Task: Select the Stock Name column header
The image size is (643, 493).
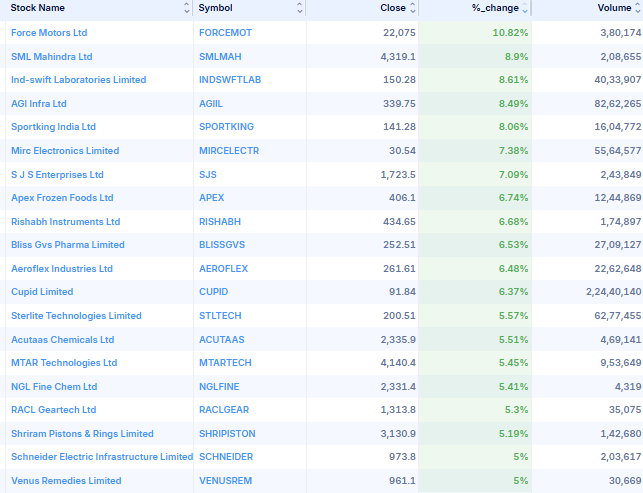Action: [x=38, y=8]
